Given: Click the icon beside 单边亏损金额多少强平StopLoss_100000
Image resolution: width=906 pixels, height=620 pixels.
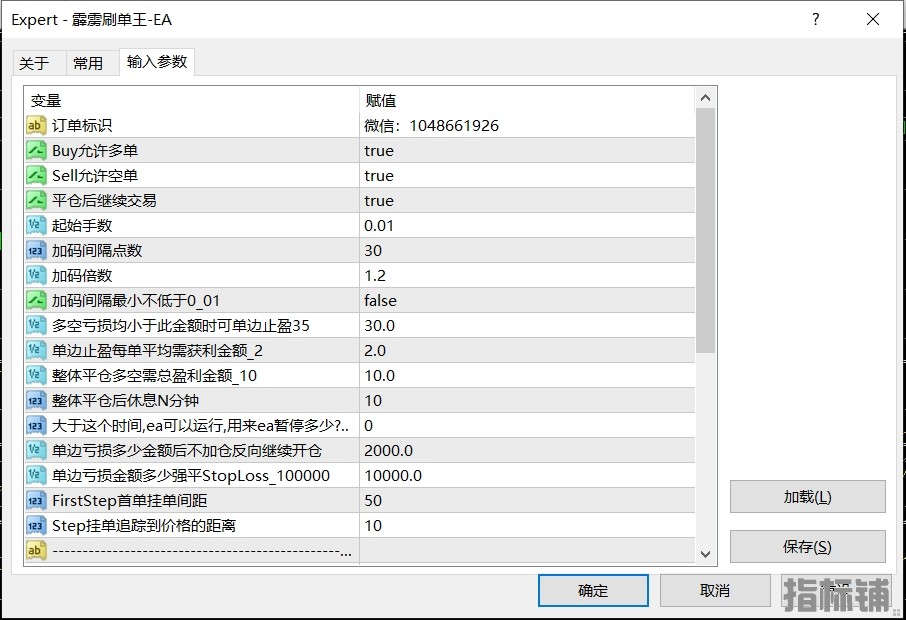Looking at the screenshot, I should (x=36, y=476).
